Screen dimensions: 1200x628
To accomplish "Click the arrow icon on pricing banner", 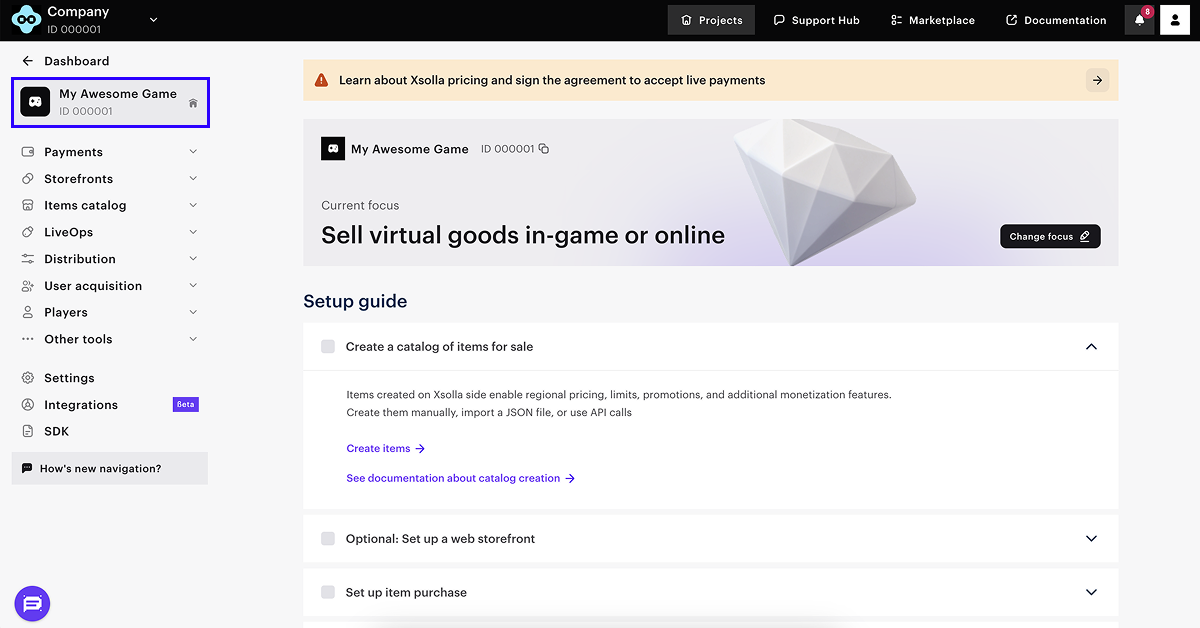I will click(x=1097, y=80).
